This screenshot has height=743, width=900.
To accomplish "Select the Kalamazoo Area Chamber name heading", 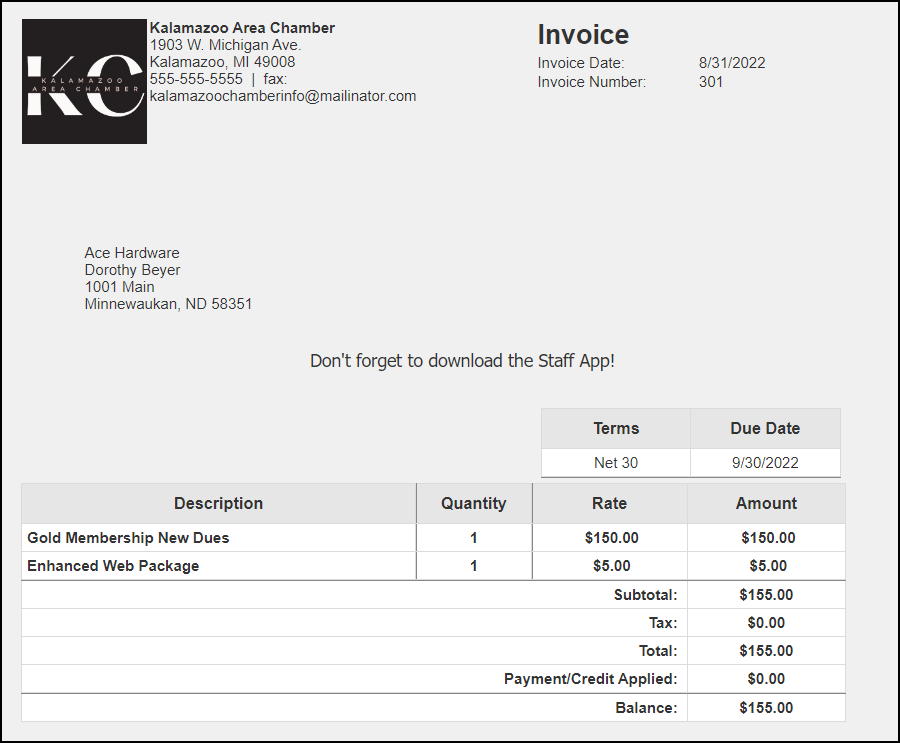I will tap(242, 28).
